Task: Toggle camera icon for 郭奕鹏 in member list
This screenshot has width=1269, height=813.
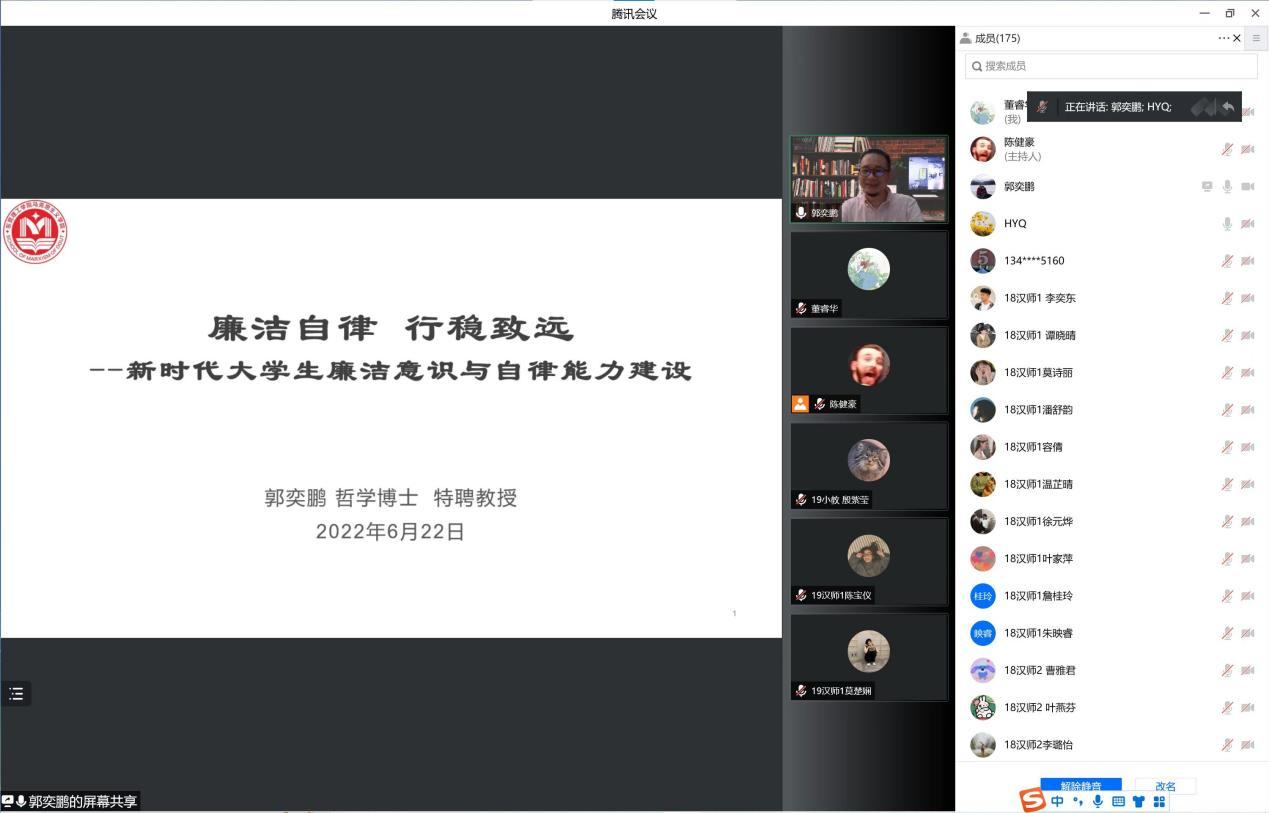Action: (1247, 187)
